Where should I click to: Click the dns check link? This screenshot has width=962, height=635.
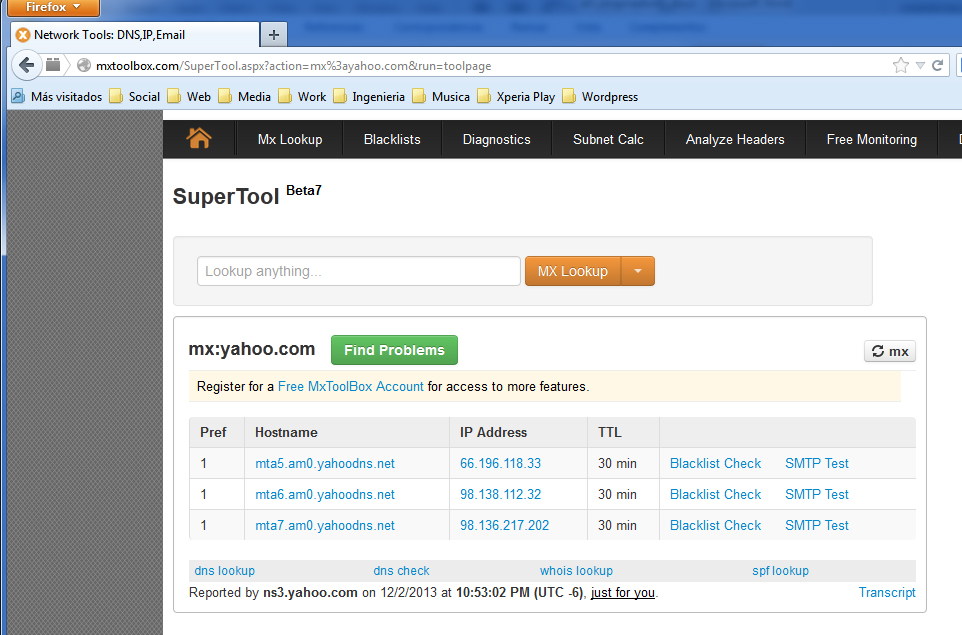(x=401, y=571)
